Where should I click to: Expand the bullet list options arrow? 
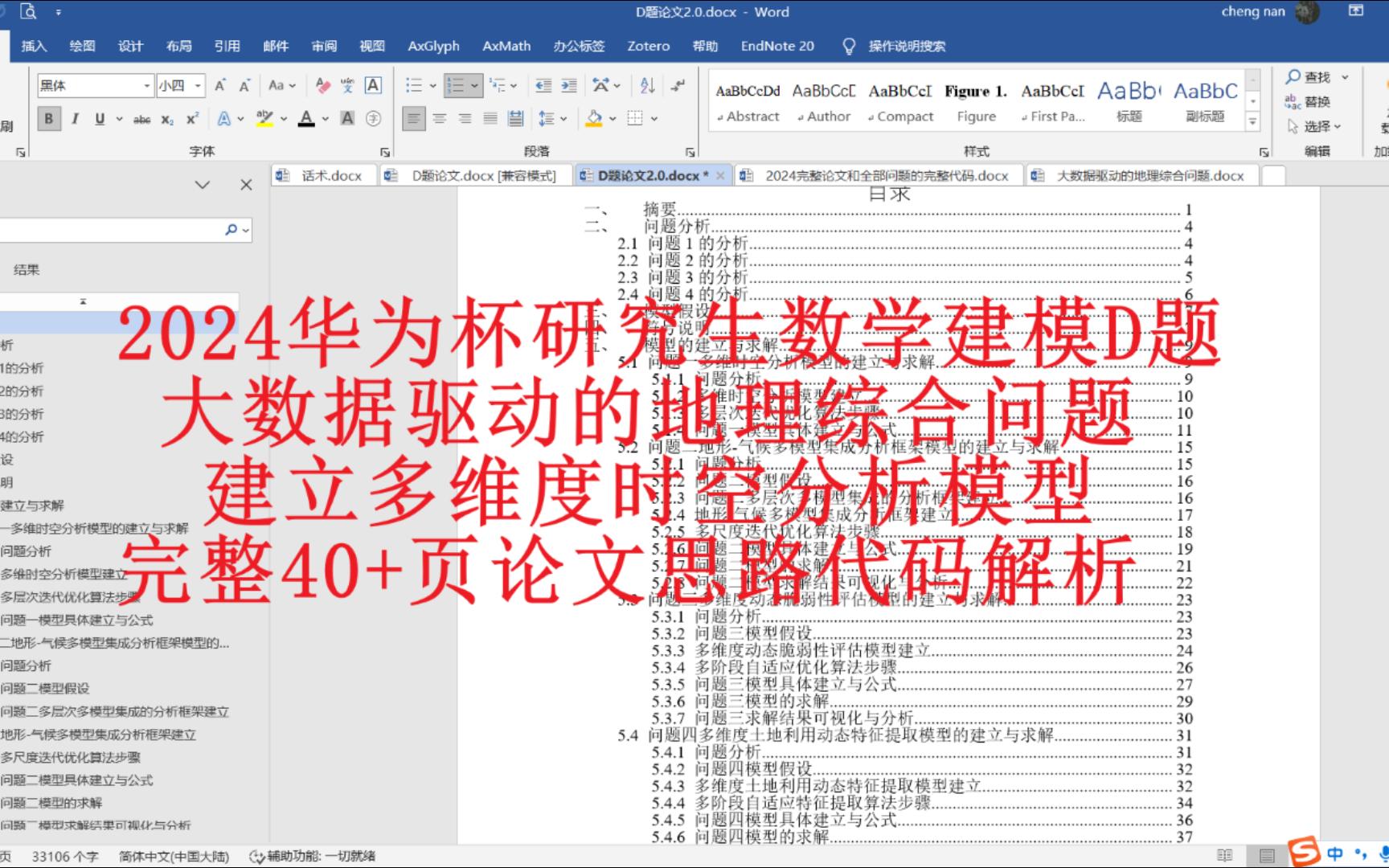coord(432,85)
